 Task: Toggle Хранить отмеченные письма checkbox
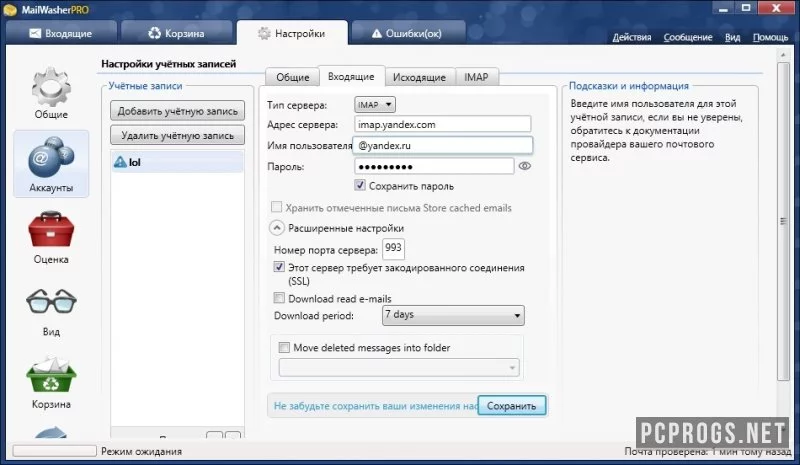point(276,207)
